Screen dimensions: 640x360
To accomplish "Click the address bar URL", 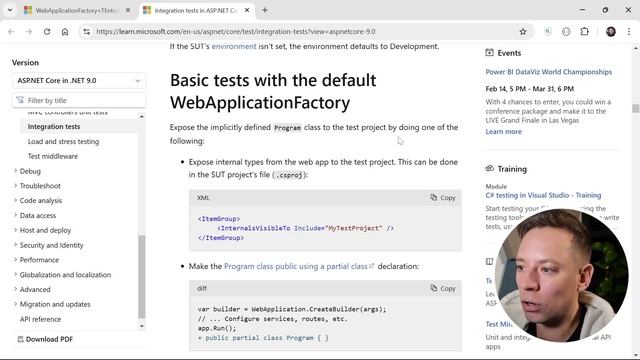I will (236, 31).
